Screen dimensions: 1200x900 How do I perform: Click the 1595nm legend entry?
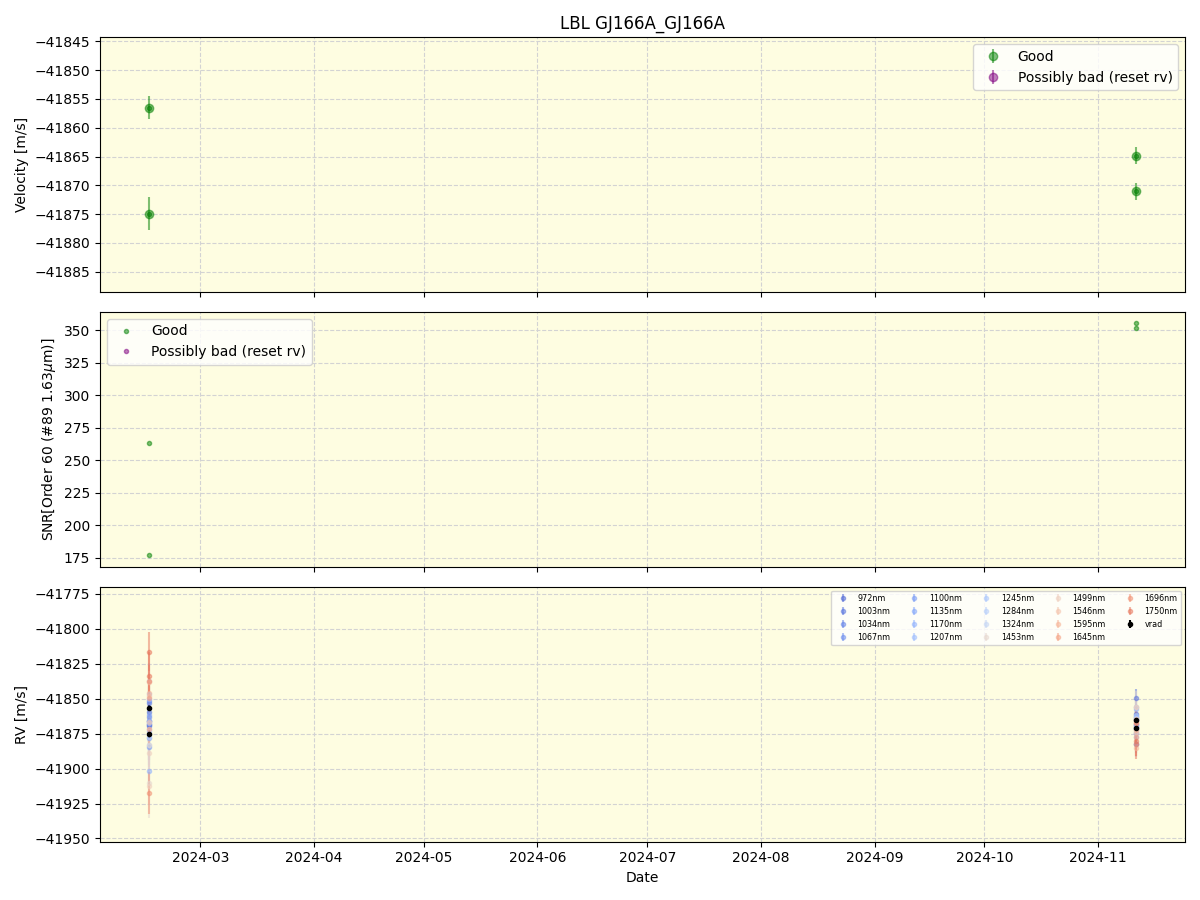tap(1079, 624)
